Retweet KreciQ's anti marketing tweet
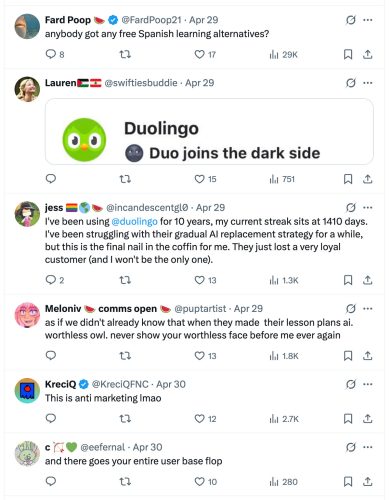The width and height of the screenshot is (390, 500). pos(125,418)
